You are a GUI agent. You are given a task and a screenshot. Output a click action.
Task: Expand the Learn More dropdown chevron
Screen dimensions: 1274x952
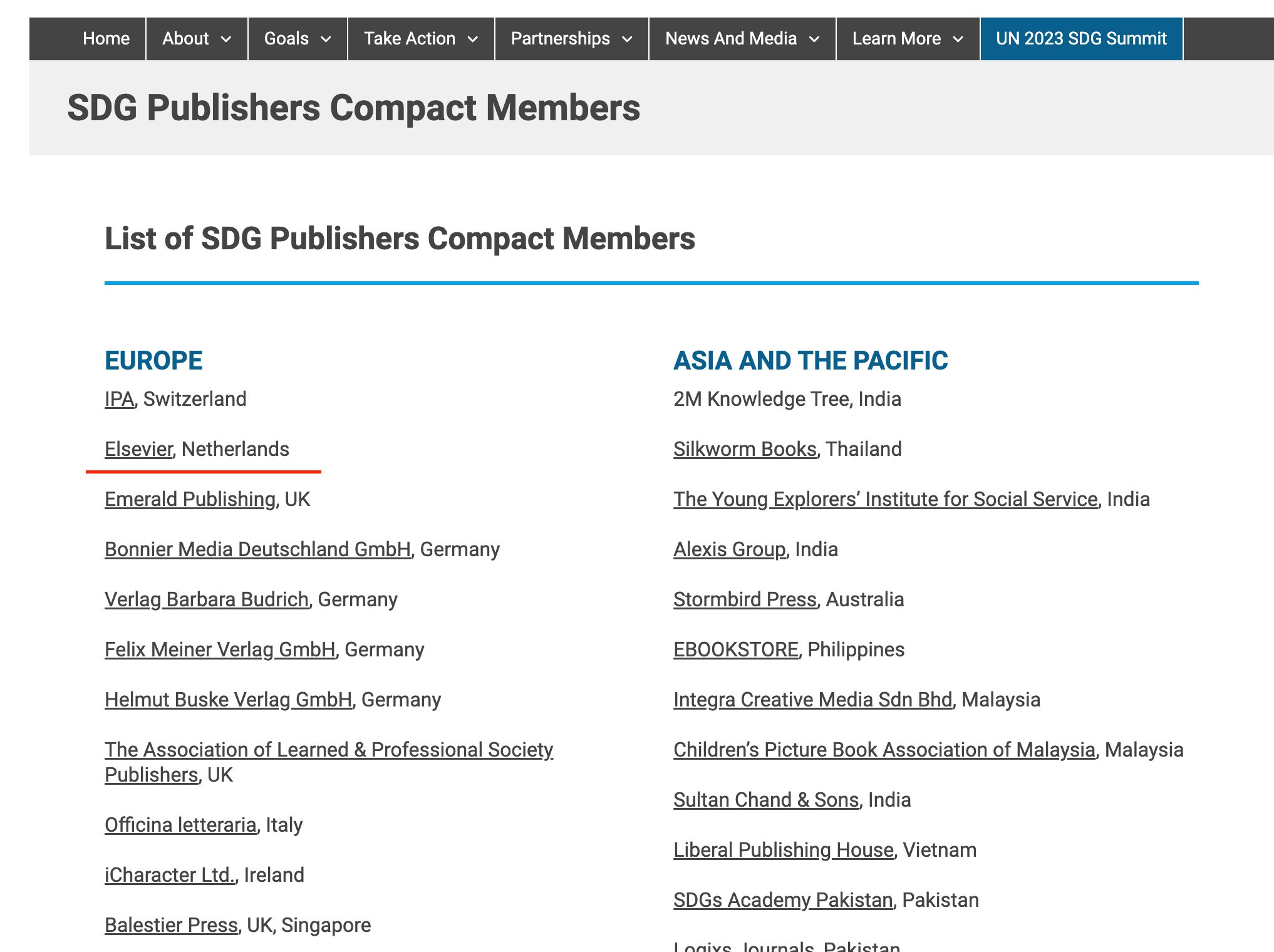tap(958, 39)
